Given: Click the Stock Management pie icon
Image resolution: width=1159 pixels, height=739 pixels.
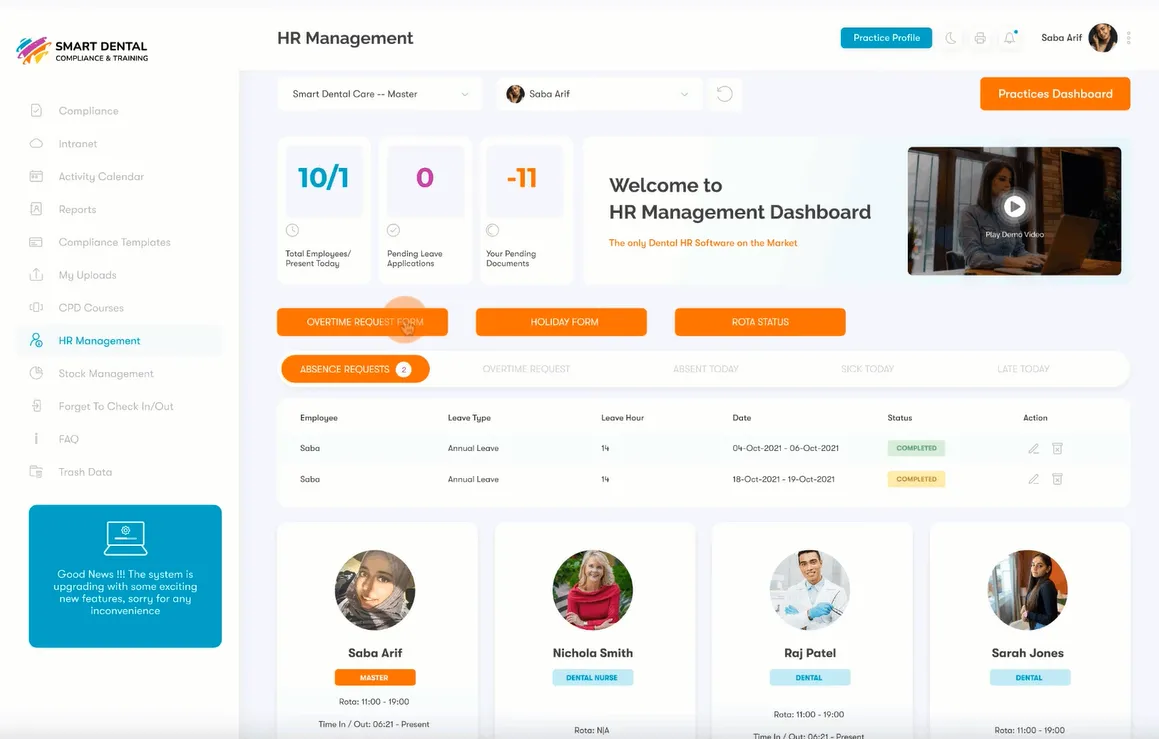Looking at the screenshot, I should tap(36, 373).
